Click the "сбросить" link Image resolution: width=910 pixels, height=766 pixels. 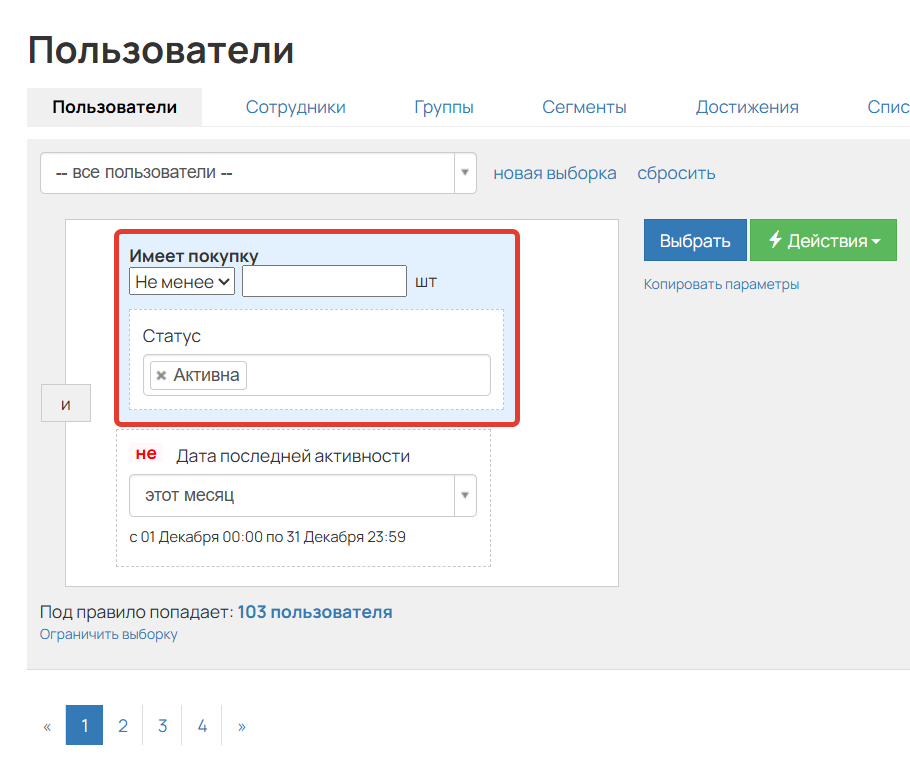pos(676,173)
